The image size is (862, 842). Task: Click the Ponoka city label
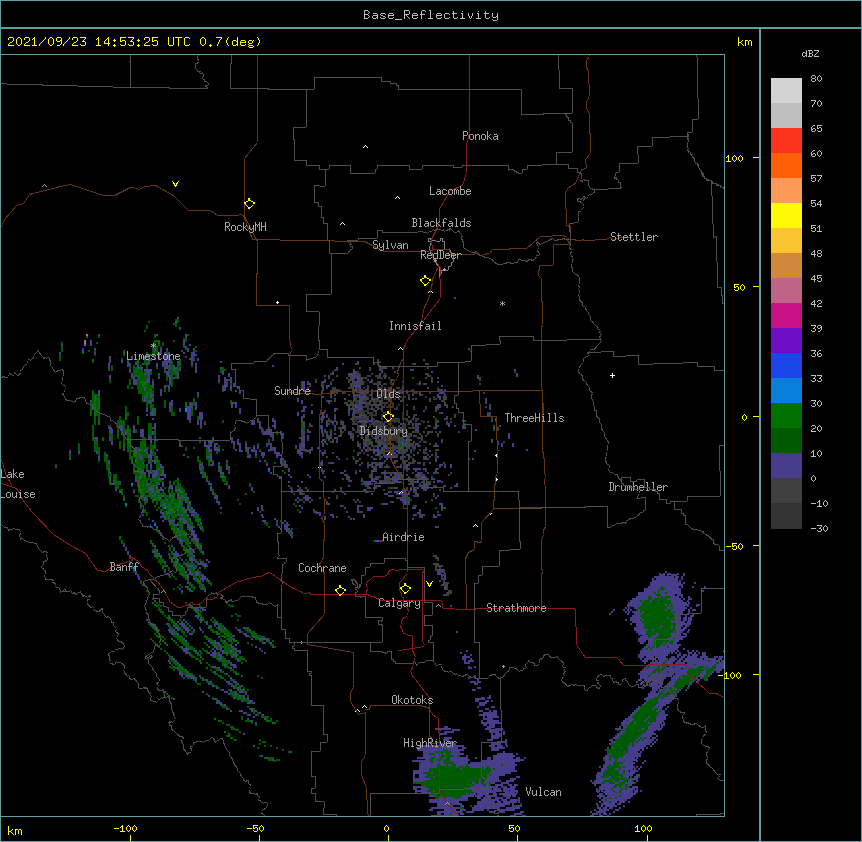(x=480, y=136)
